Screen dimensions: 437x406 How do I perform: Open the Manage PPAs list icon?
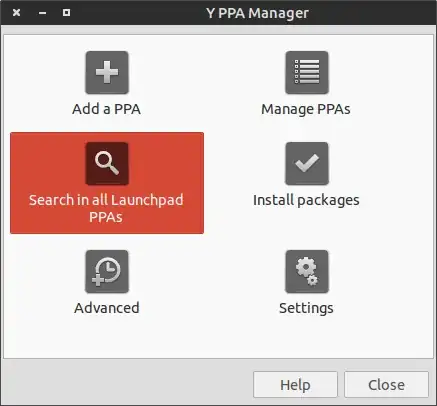(307, 72)
